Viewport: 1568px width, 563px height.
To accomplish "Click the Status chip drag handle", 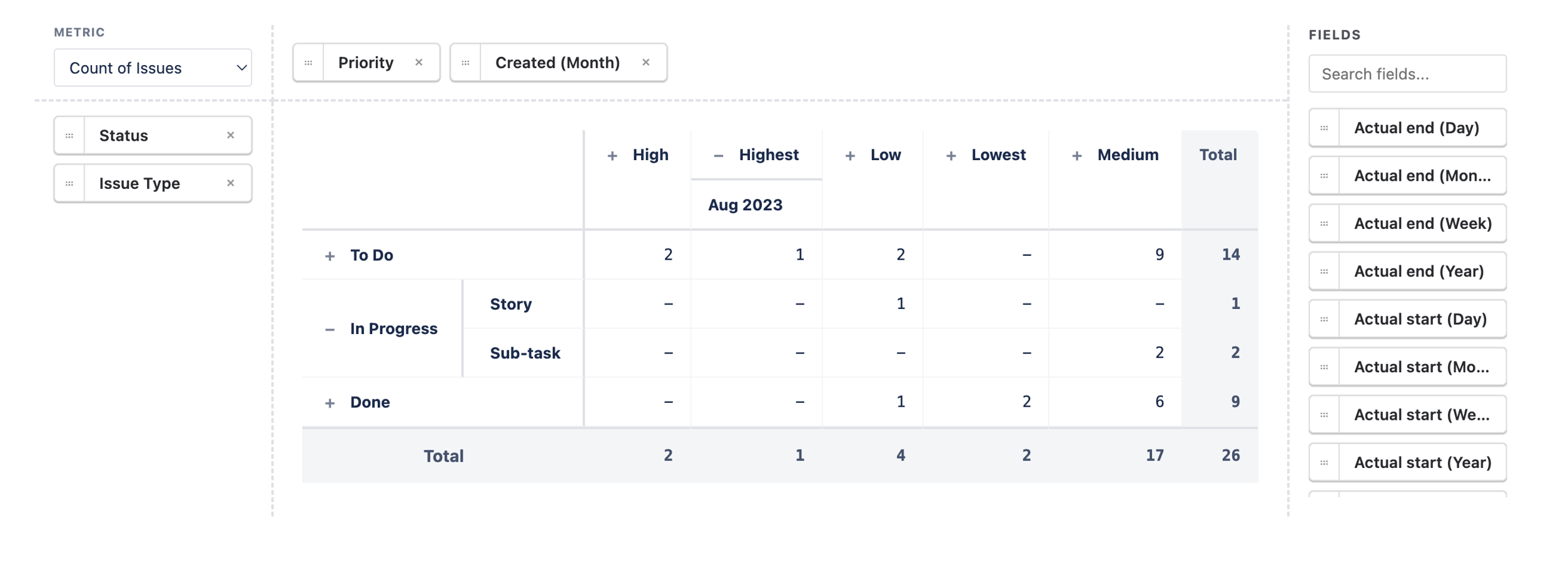I will pyautogui.click(x=69, y=136).
